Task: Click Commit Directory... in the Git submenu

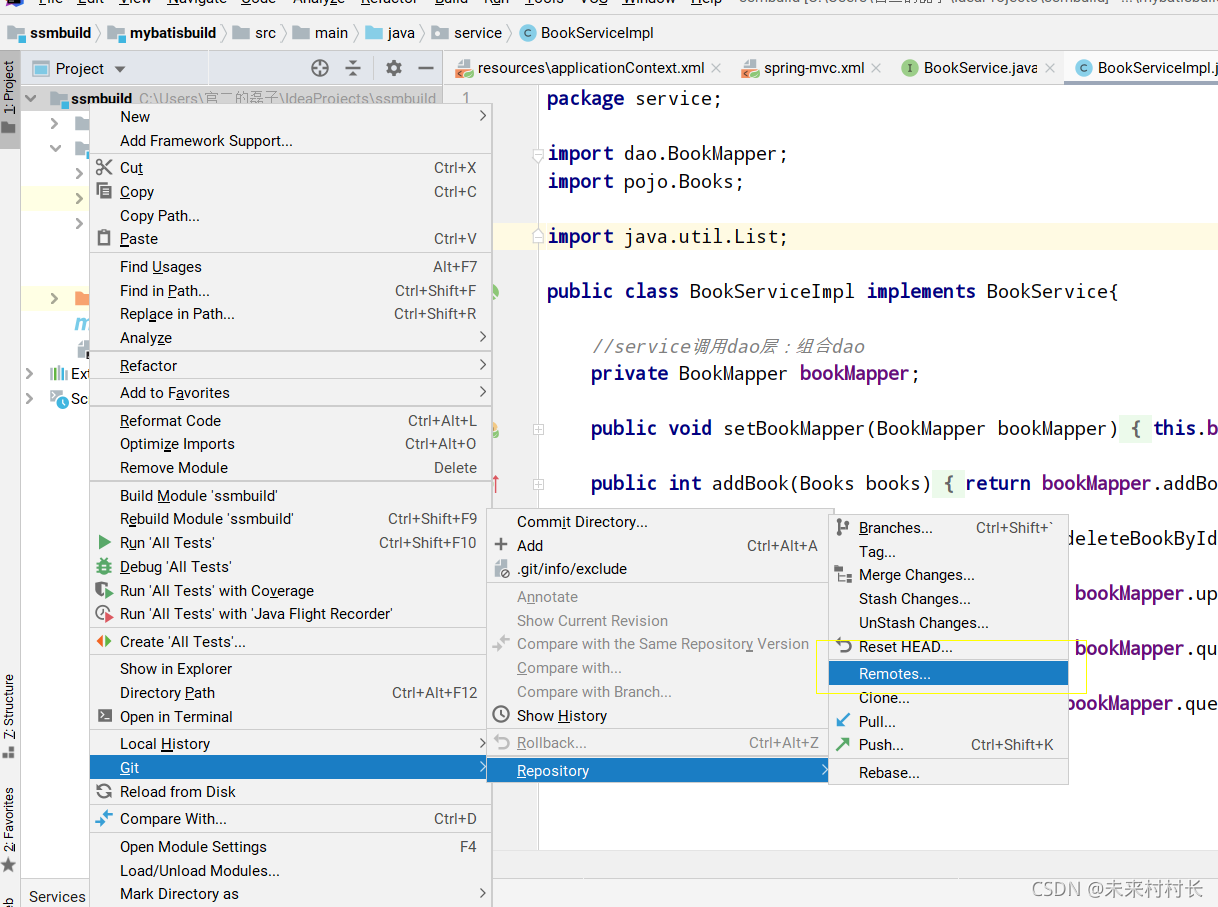Action: point(659,522)
